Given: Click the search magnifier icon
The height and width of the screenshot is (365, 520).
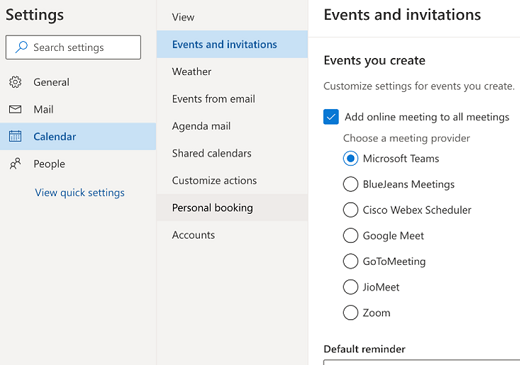Looking at the screenshot, I should point(21,47).
